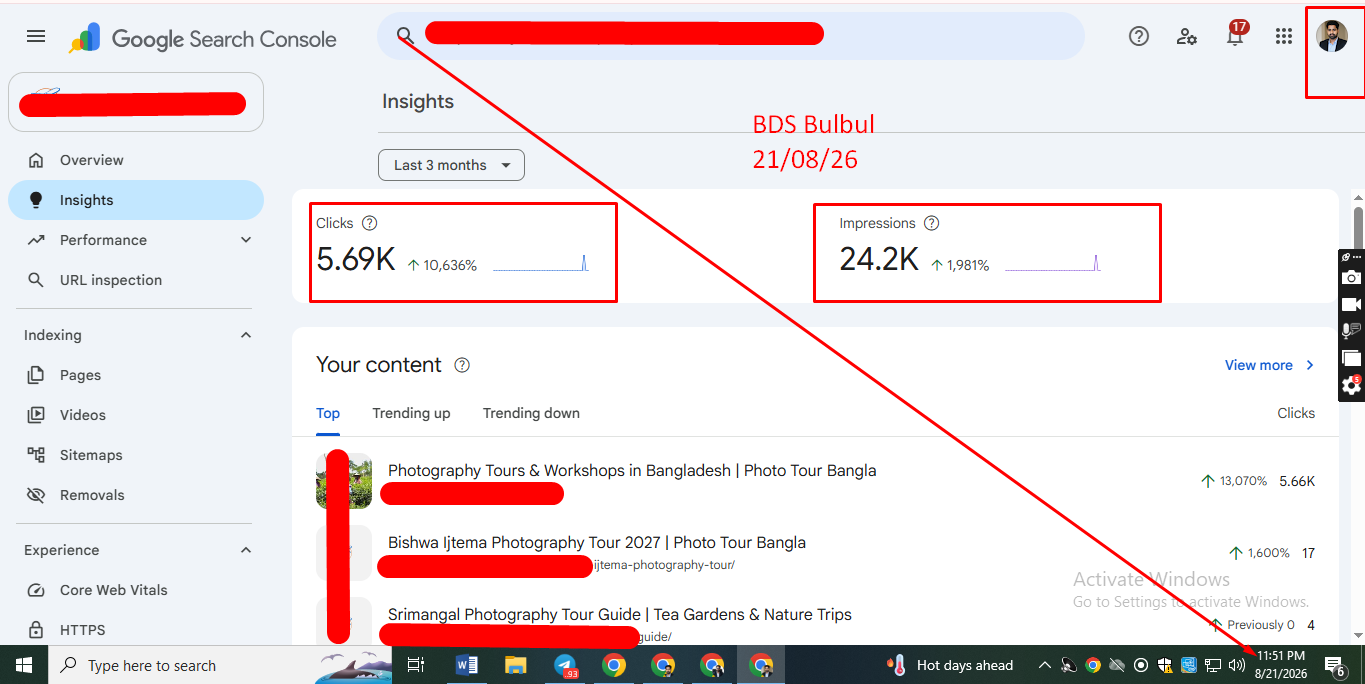
Task: Click the Impressions sparkline chart
Action: (1053, 264)
